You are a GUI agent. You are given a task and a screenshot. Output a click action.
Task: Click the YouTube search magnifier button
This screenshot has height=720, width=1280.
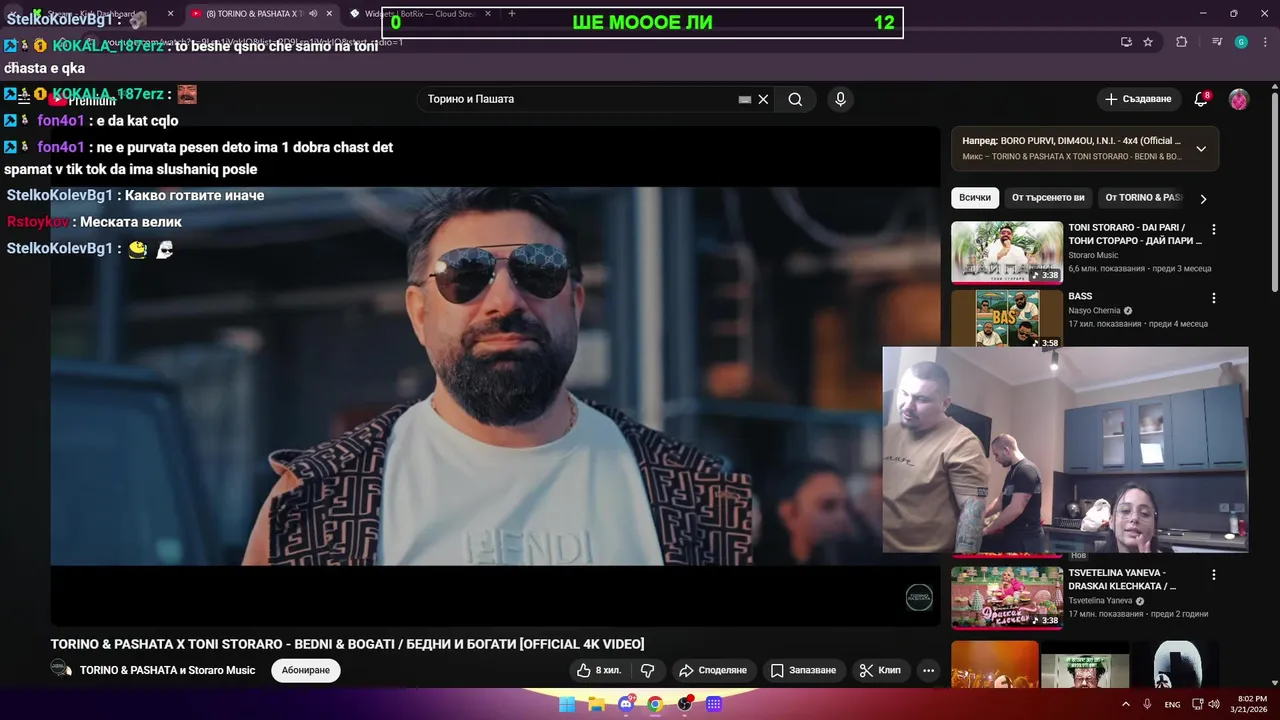[x=795, y=99]
